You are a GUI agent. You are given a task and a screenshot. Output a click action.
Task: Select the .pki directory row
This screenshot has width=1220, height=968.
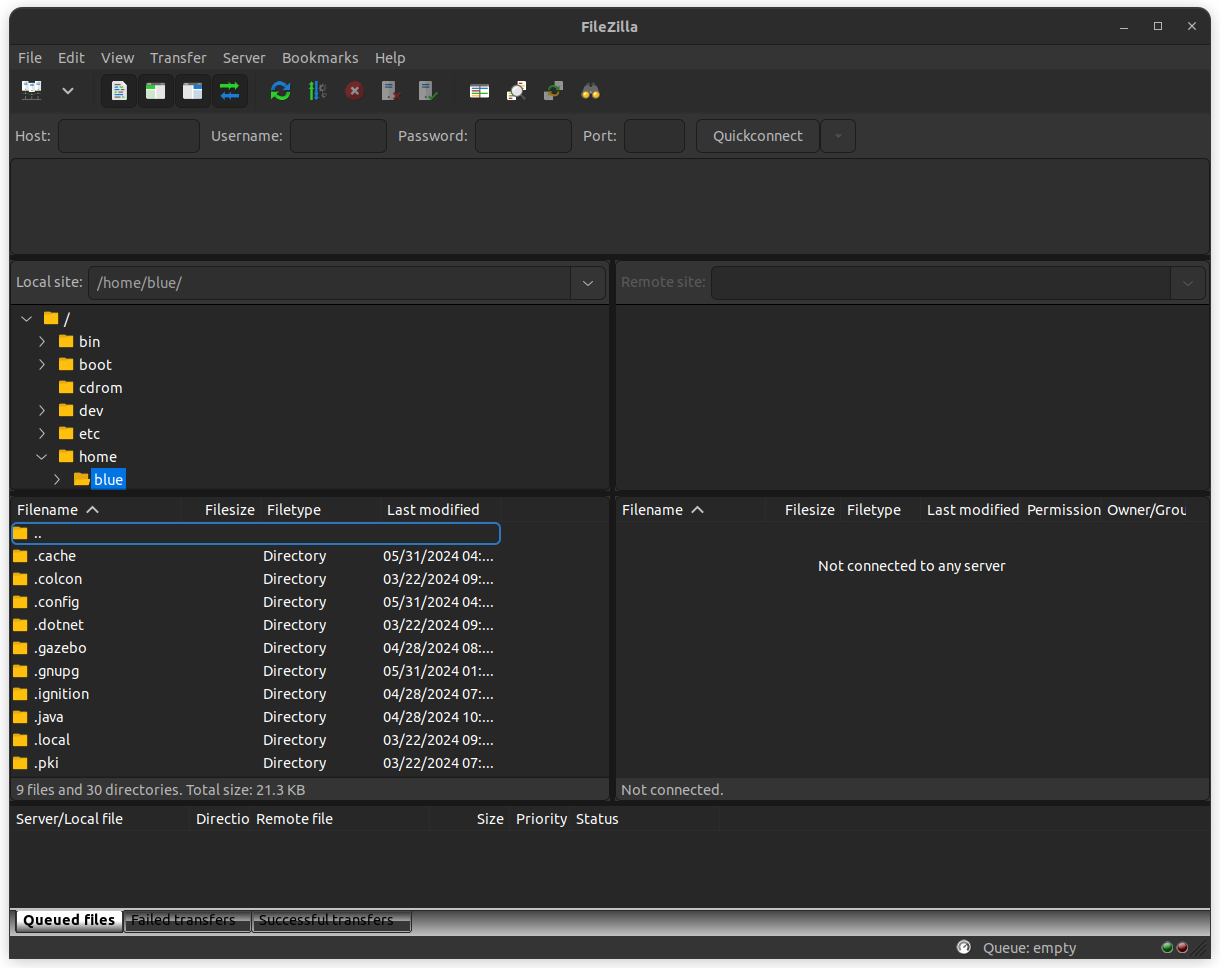click(x=256, y=763)
